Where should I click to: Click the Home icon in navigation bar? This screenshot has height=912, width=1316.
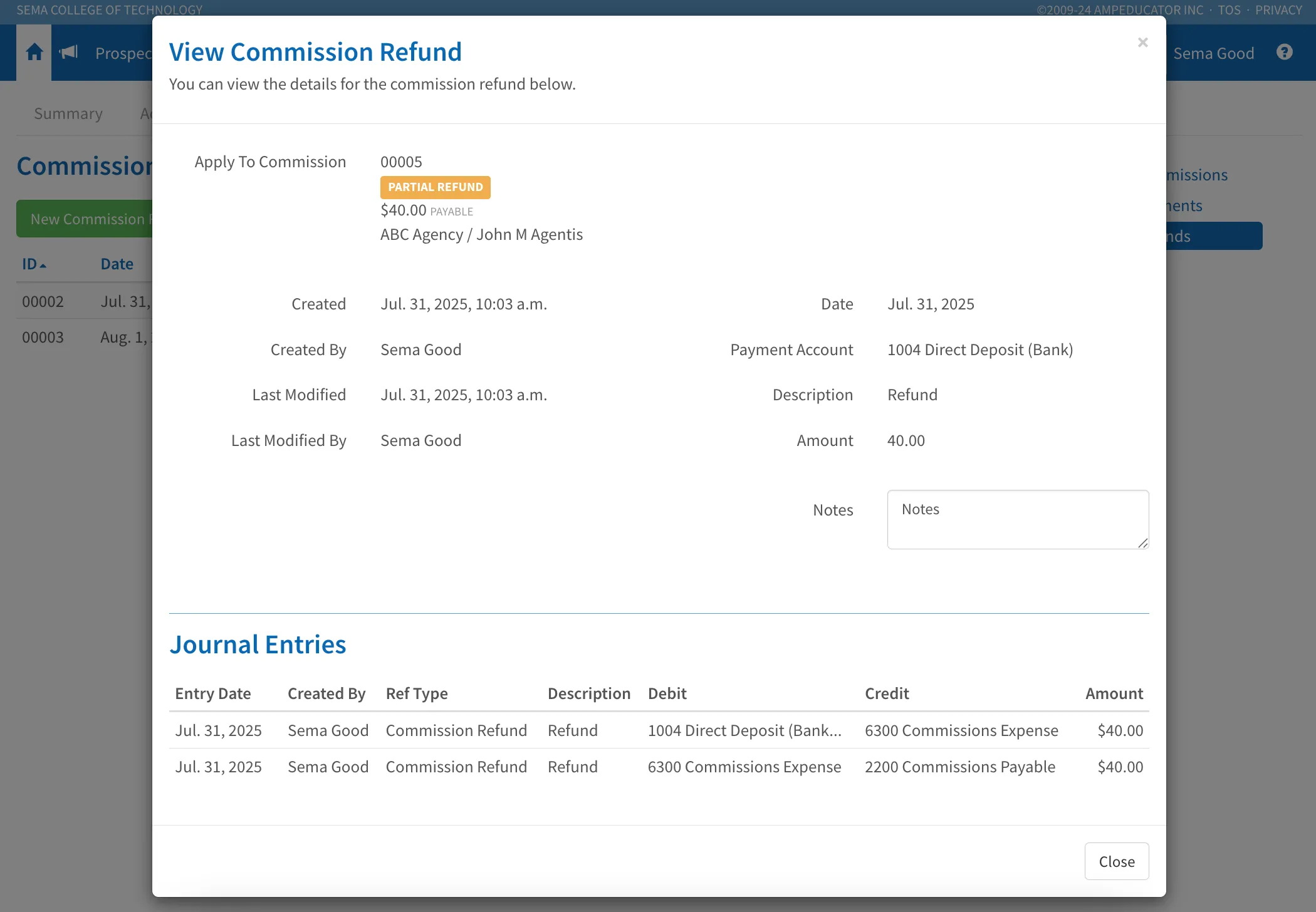[x=34, y=53]
